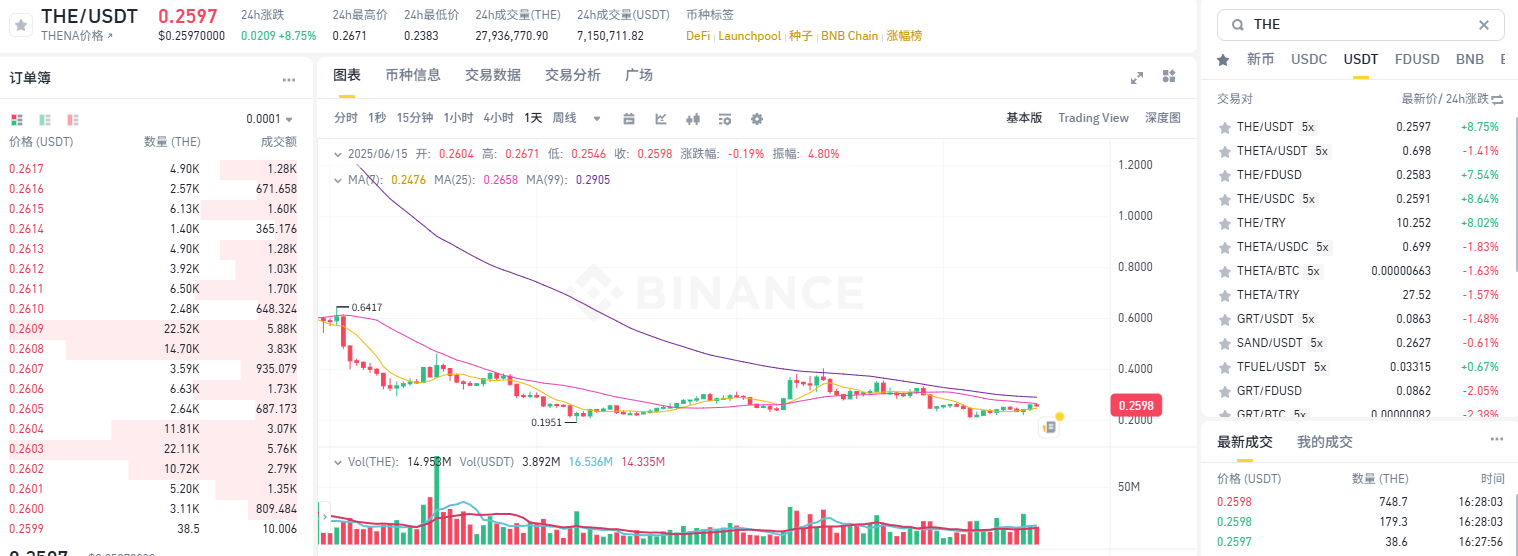Expand chart to fullscreen
Image resolution: width=1518 pixels, height=556 pixels.
(x=1137, y=77)
